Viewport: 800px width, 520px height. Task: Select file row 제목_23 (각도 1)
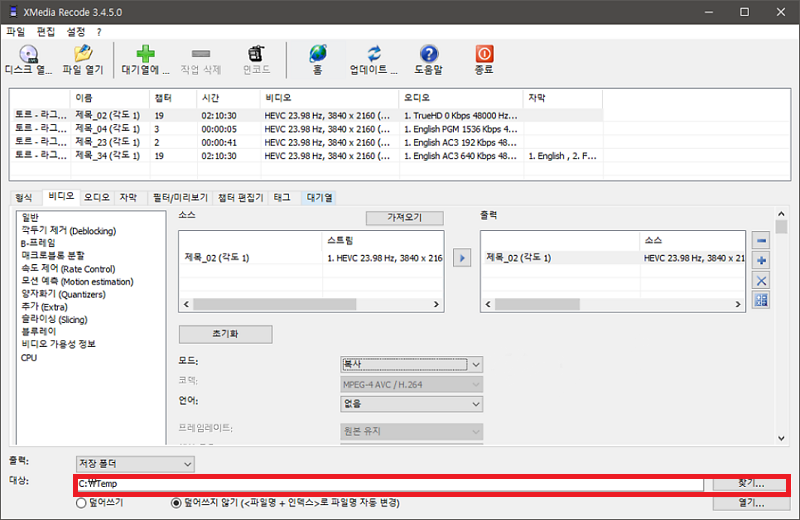306,142
